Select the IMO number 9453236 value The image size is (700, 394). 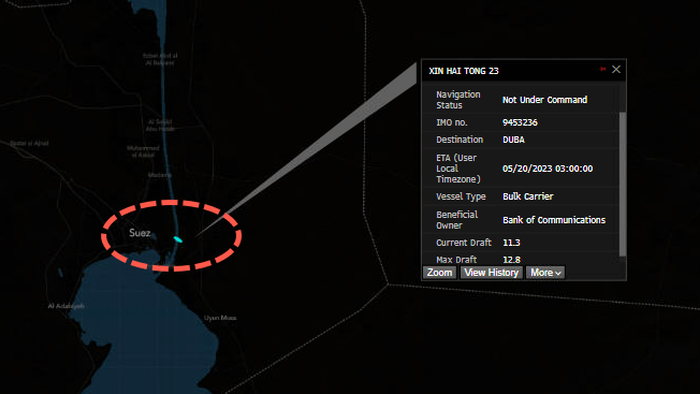(x=520, y=123)
